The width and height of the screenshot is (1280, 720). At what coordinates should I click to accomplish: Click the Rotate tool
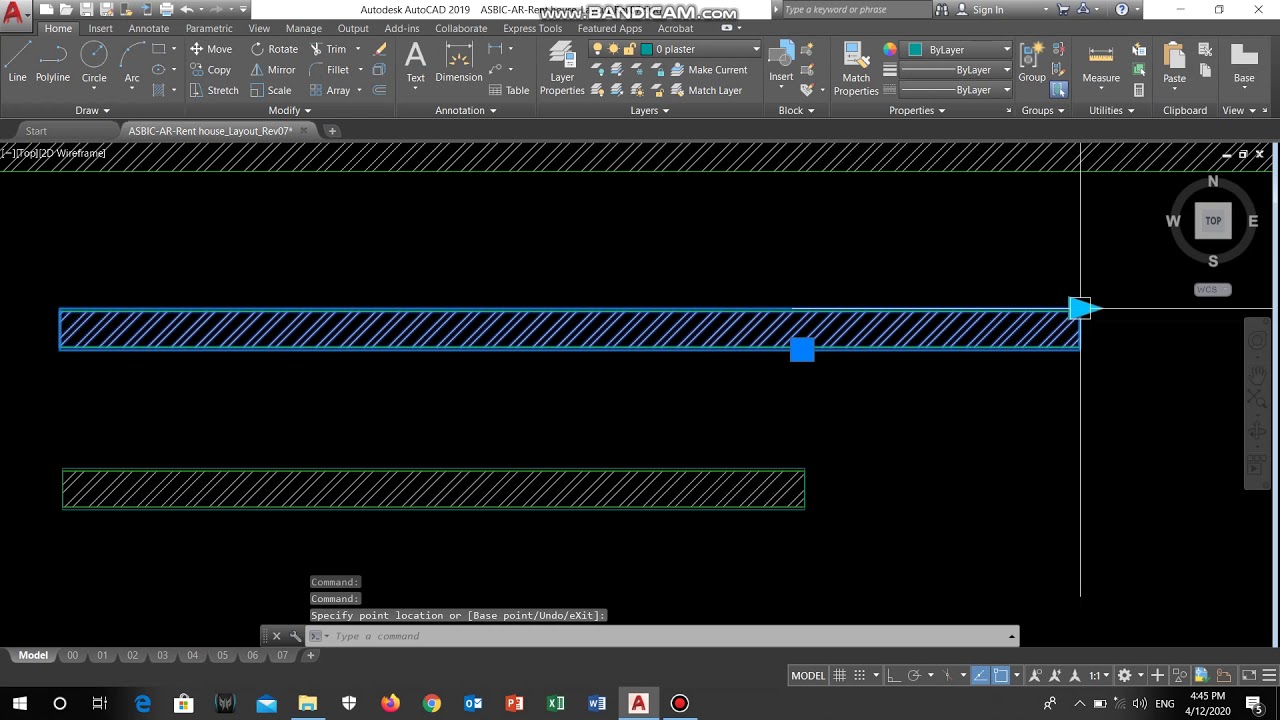point(274,49)
